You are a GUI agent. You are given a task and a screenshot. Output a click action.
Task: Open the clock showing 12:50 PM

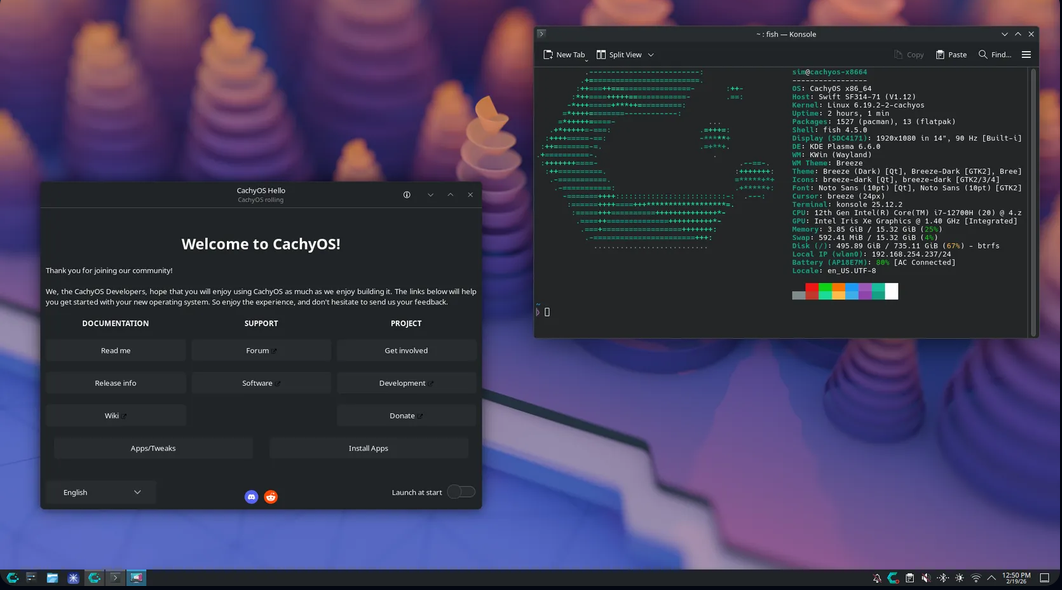click(1016, 578)
